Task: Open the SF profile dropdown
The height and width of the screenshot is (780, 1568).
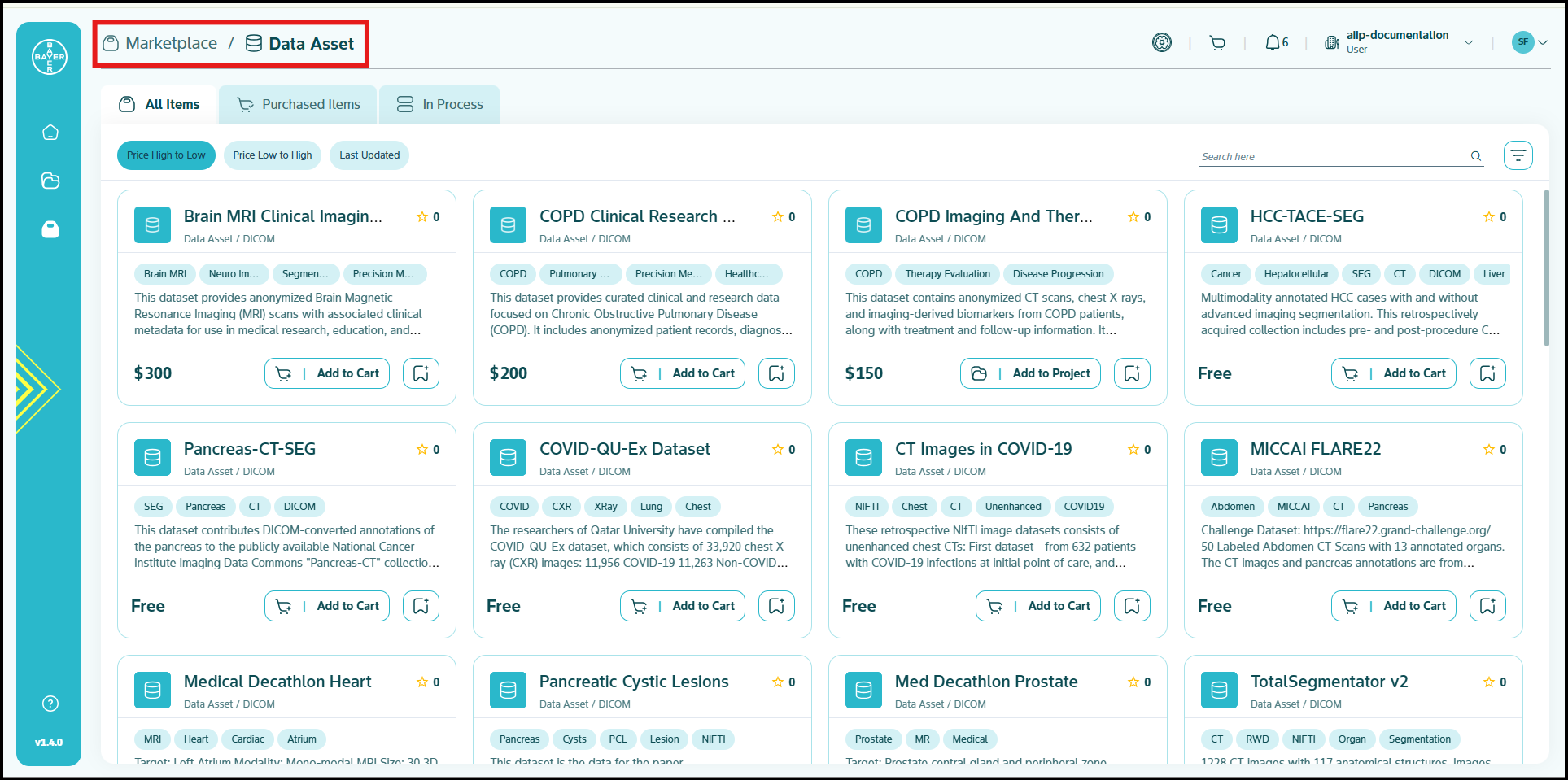Action: [x=1531, y=42]
